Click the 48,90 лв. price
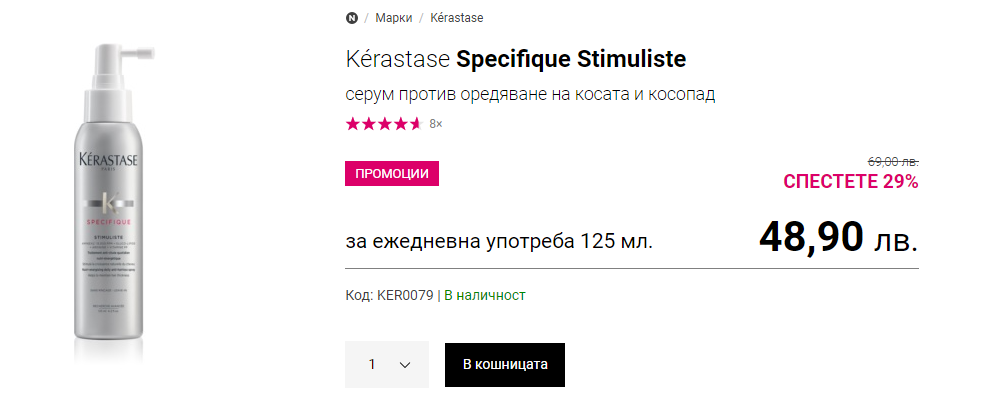Viewport: 985px width, 418px height. pyautogui.click(x=838, y=238)
